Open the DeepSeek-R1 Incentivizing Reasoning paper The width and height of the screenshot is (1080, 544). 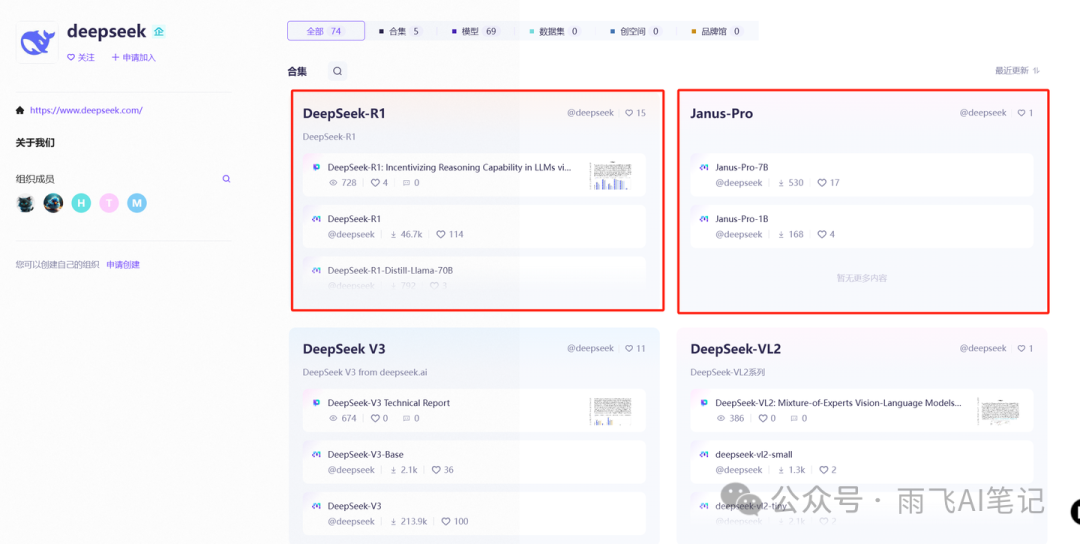pos(449,167)
